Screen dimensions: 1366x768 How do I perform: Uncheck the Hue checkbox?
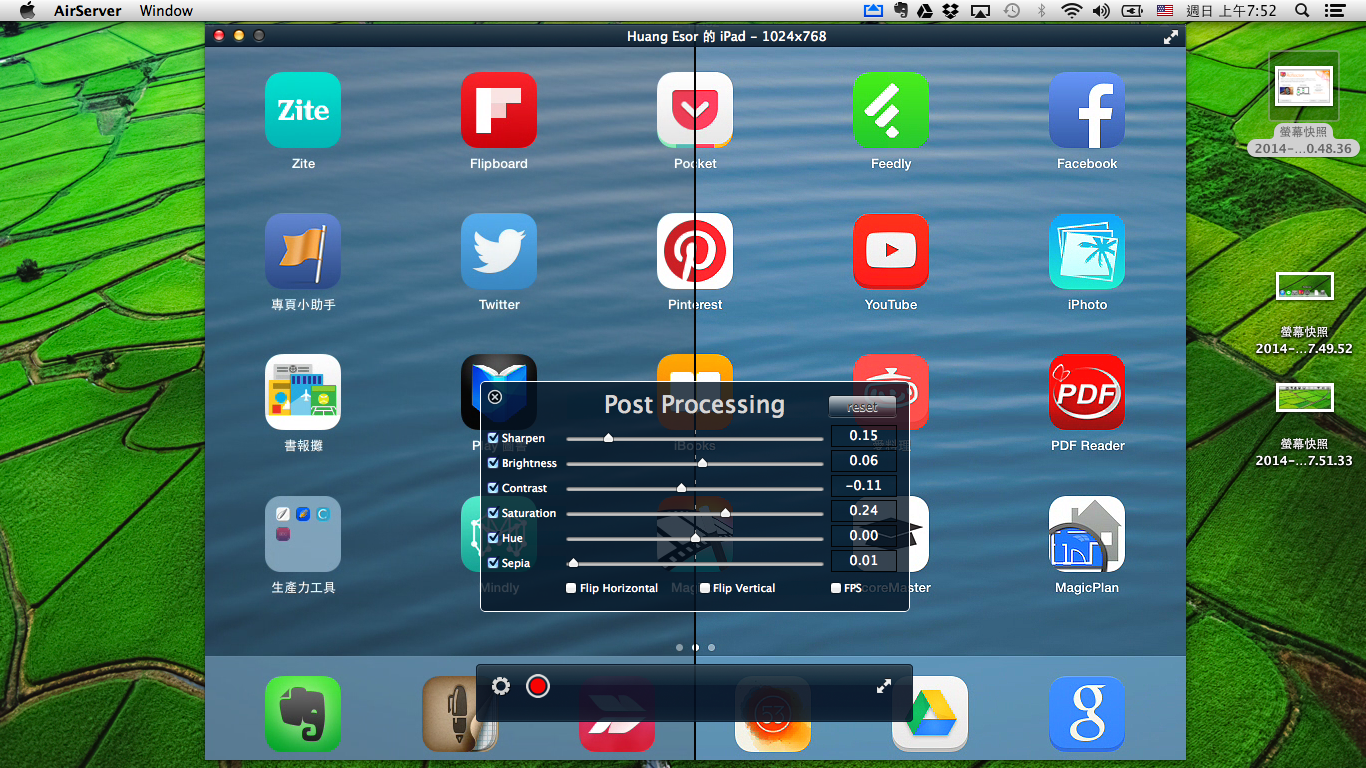[493, 538]
